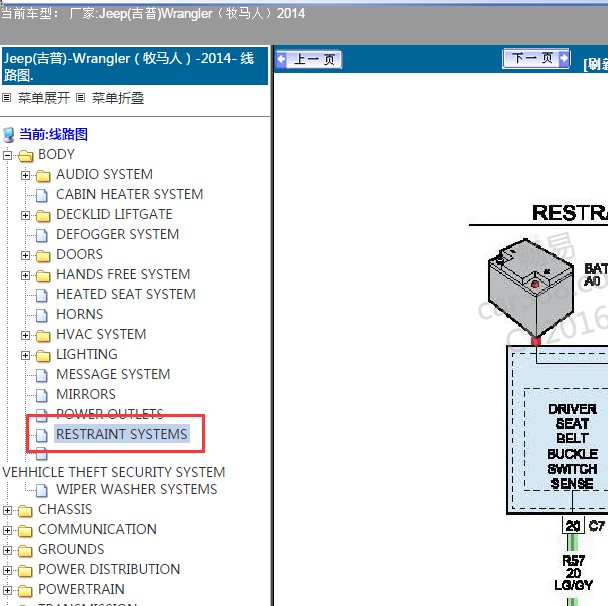Click the DECKLID LIFTGATE folder icon
Screen dimensions: 608x606
[x=43, y=216]
